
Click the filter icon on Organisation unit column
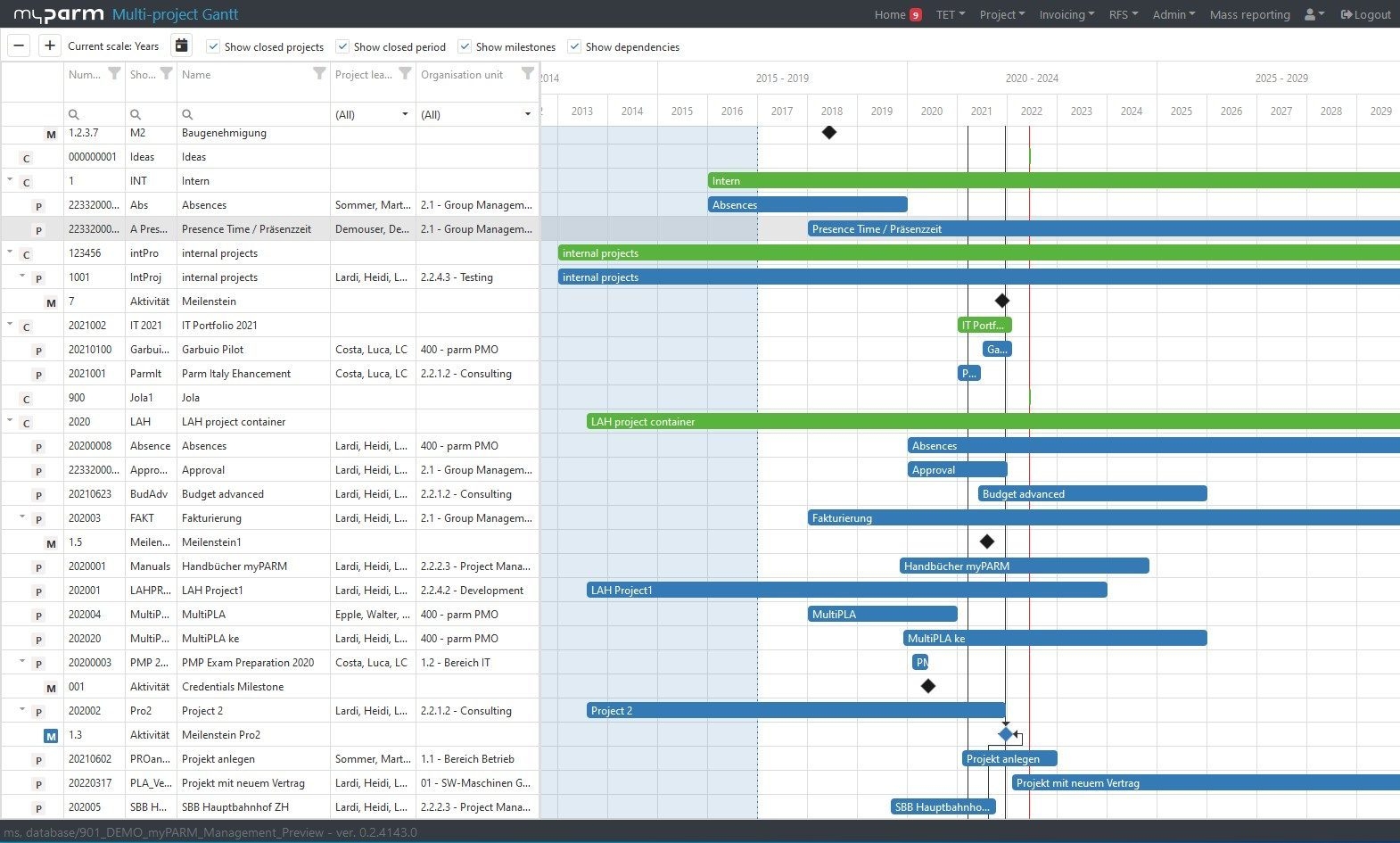528,74
